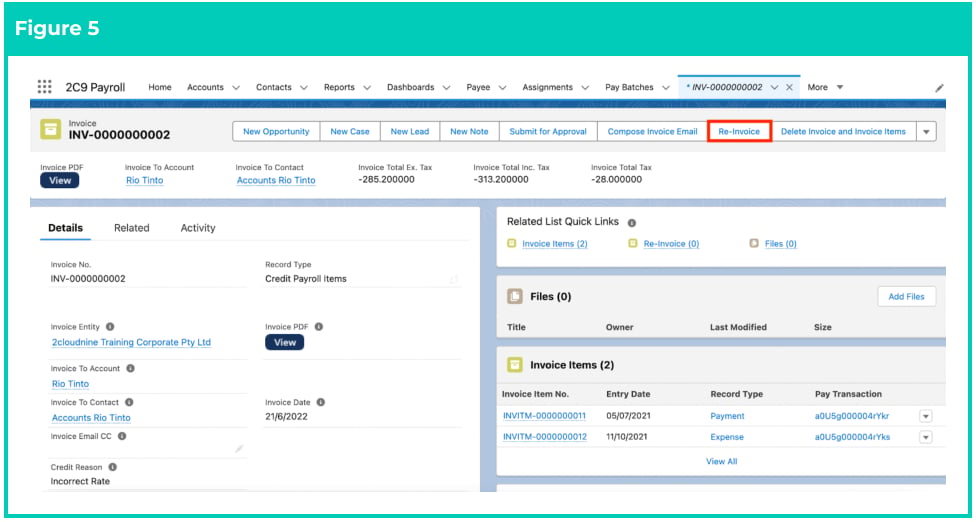Image resolution: width=976 pixels, height=522 pixels.
Task: Click the info icon next to Related List Quick Links
Action: [x=631, y=223]
